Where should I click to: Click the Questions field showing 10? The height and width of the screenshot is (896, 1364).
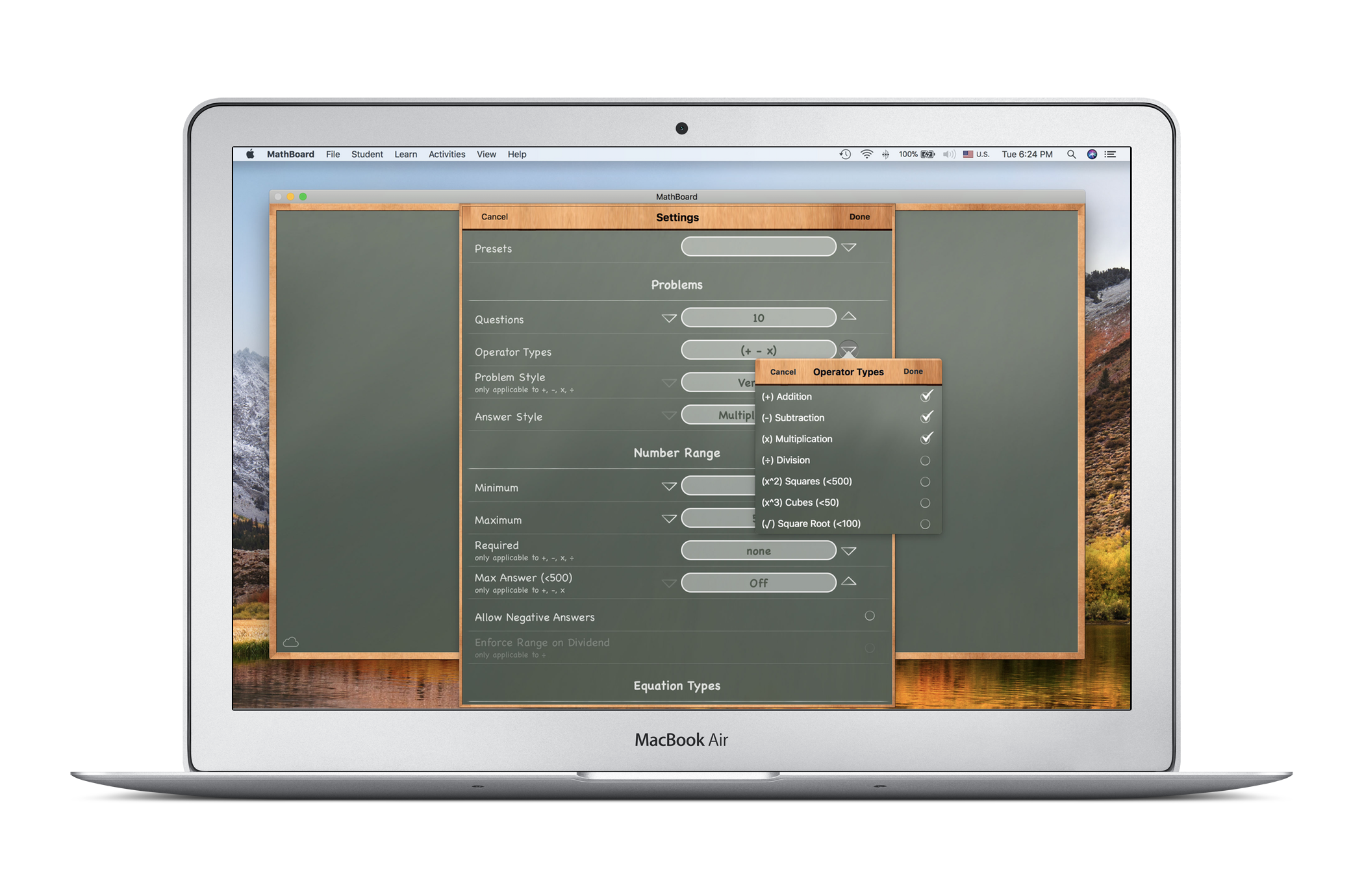759,317
